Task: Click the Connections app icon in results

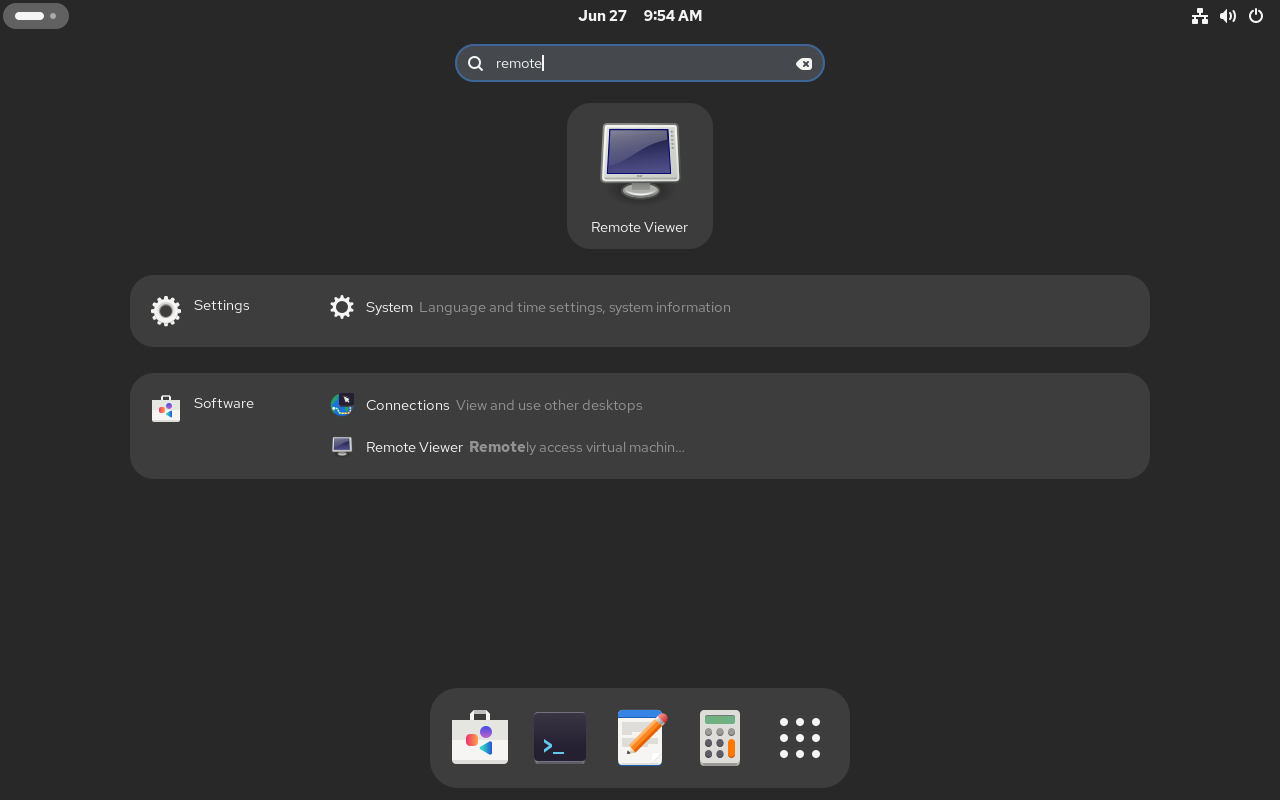Action: click(342, 405)
